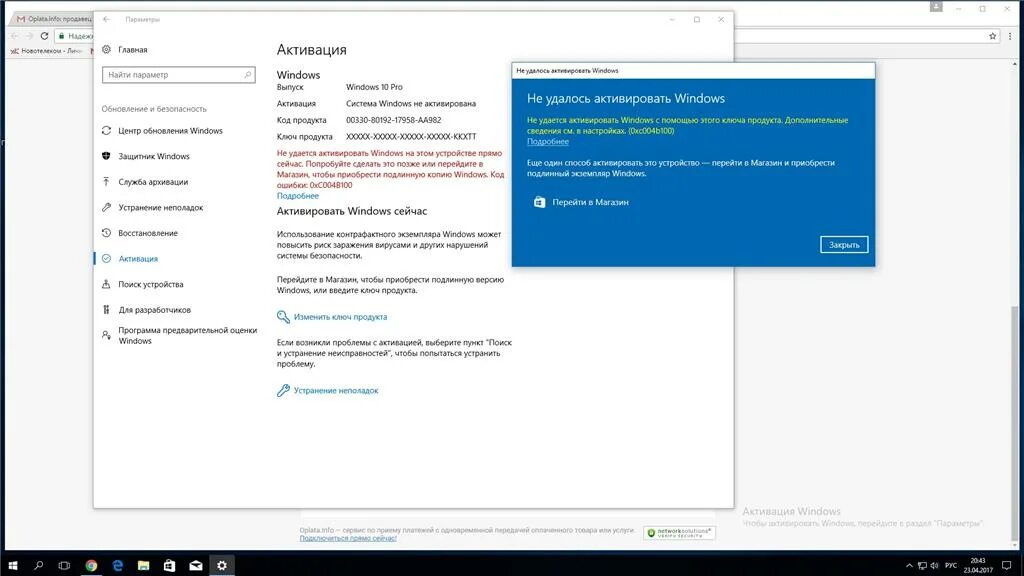
Task: Click Подробнее link under red error text
Action: coord(298,196)
